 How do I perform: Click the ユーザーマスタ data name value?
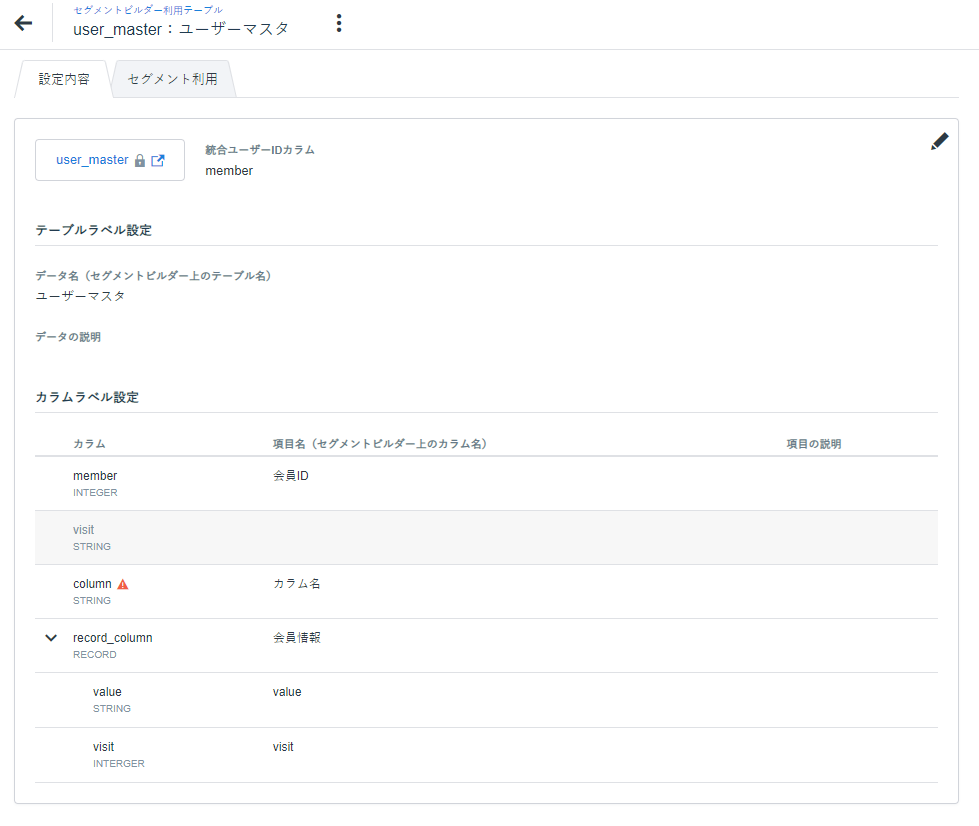pyautogui.click(x=80, y=296)
